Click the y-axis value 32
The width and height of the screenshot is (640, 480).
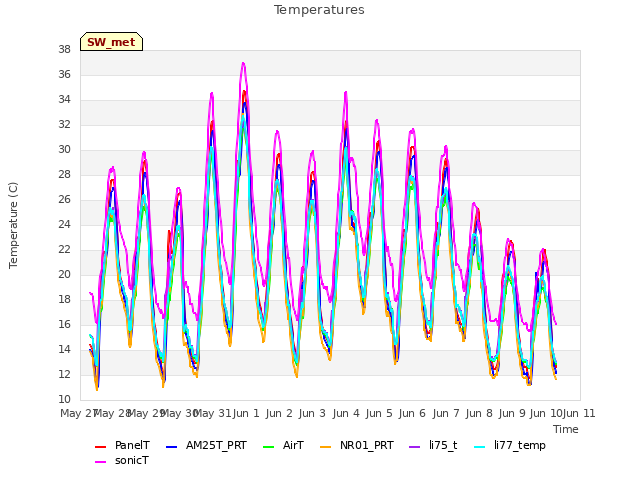pos(64,124)
